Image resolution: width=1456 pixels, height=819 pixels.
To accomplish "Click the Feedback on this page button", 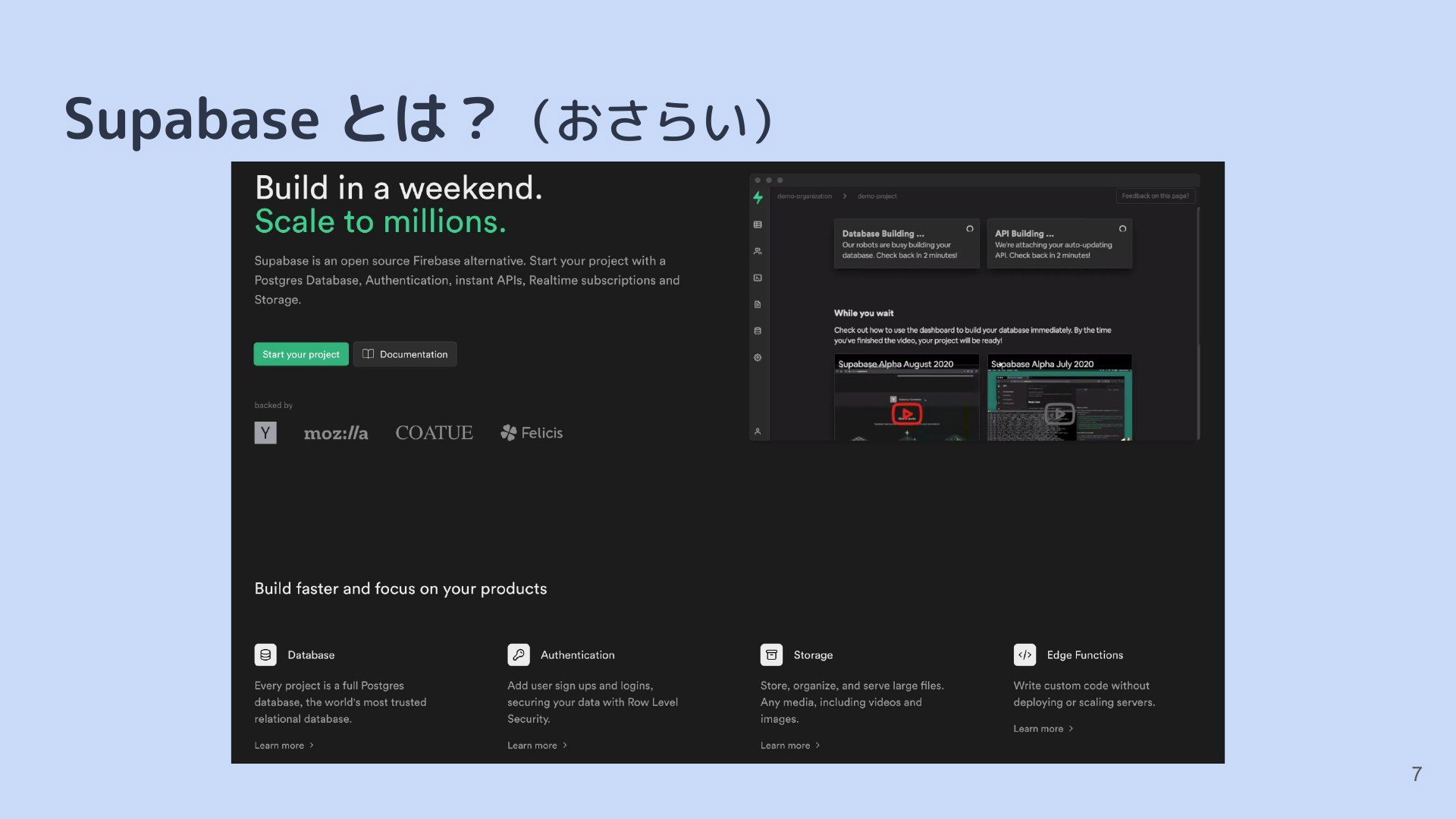I will (1156, 196).
